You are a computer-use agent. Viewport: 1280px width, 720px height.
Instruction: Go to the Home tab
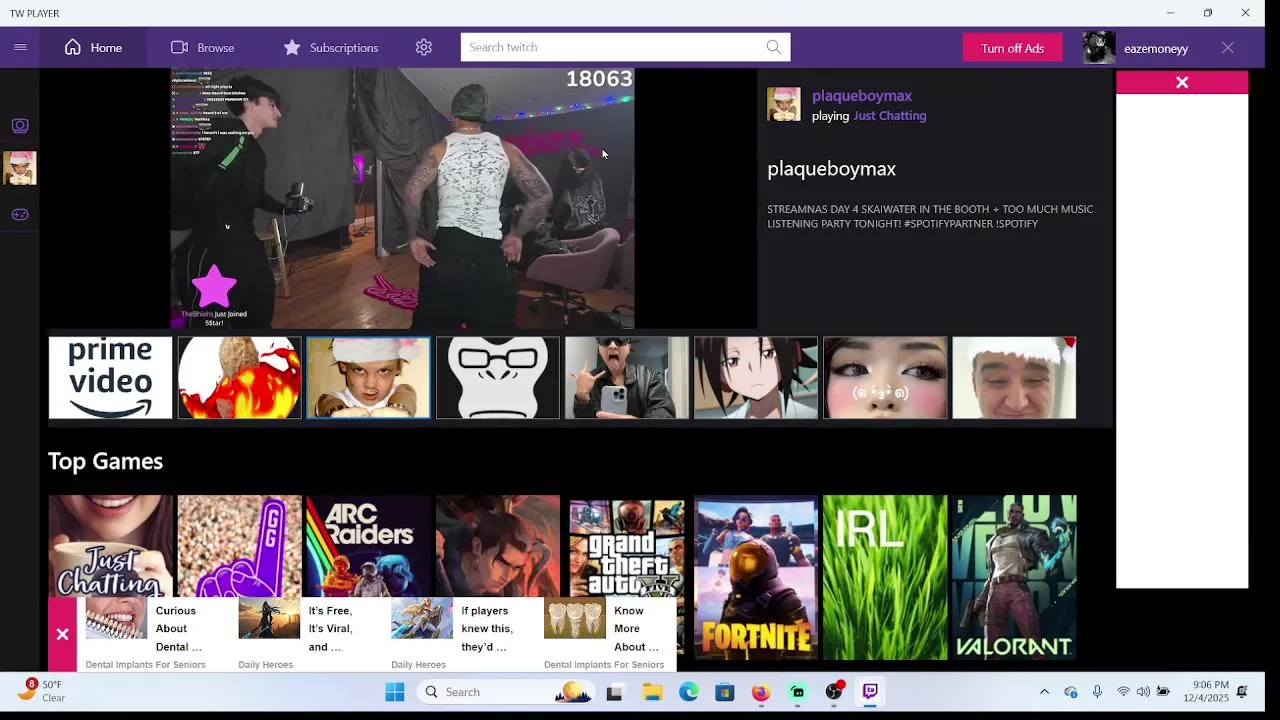pos(93,47)
